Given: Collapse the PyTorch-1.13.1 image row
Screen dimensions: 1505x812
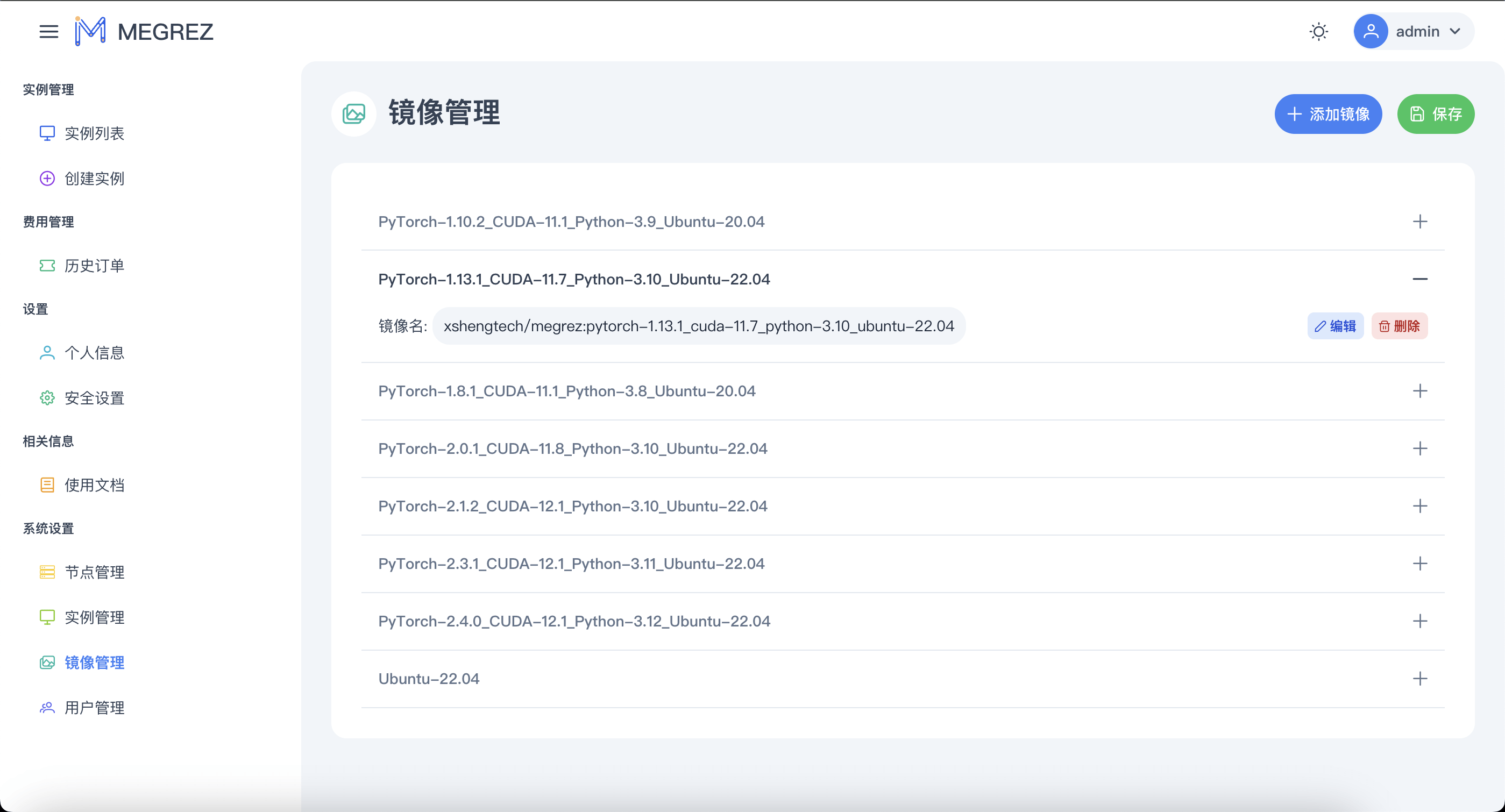Looking at the screenshot, I should click(x=1419, y=279).
